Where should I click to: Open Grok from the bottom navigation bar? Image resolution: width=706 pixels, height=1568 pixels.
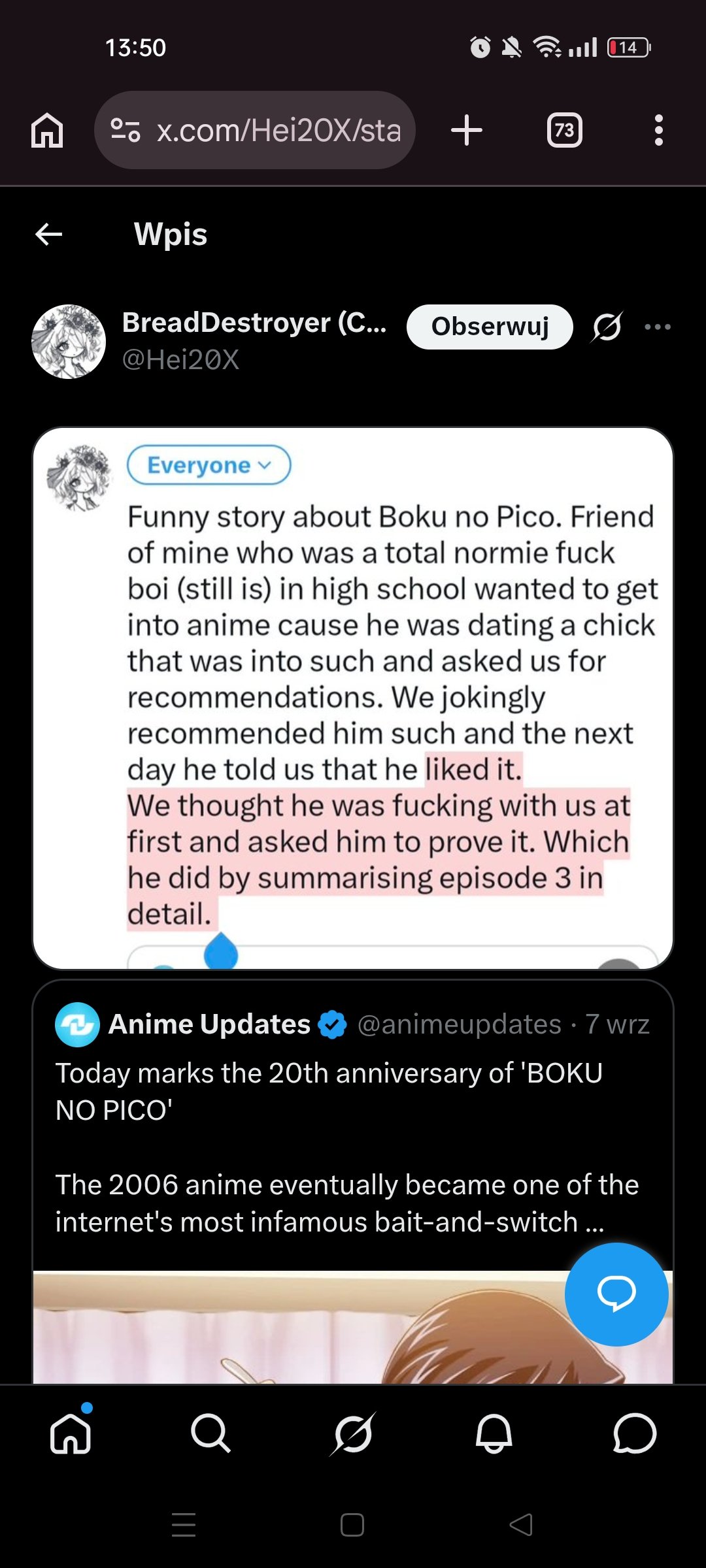point(353,1433)
